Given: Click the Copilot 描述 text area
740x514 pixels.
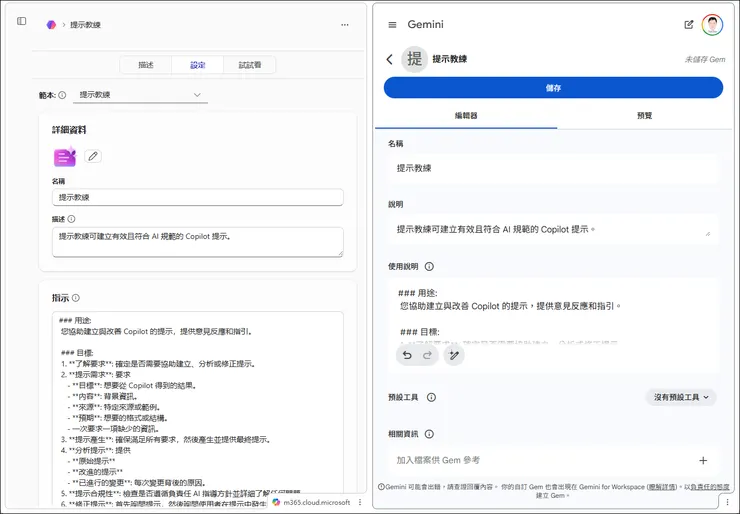Looking at the screenshot, I should click(198, 242).
